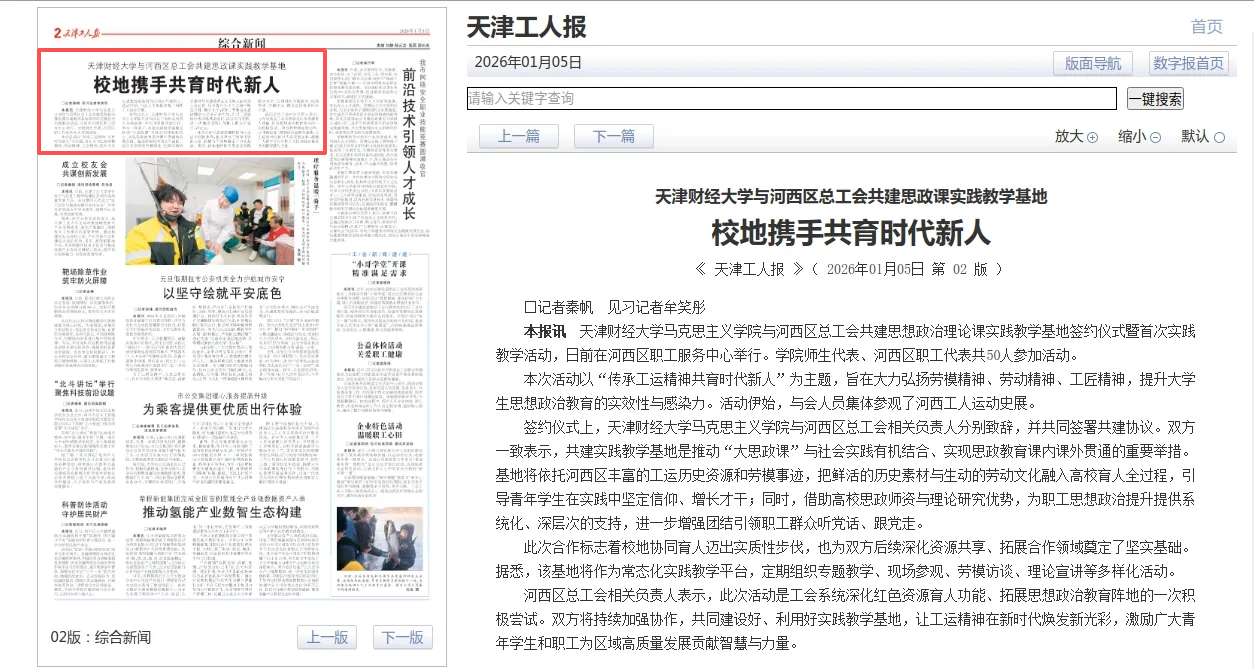Switch to next page with 下一版
The height and width of the screenshot is (669, 1254).
[403, 638]
